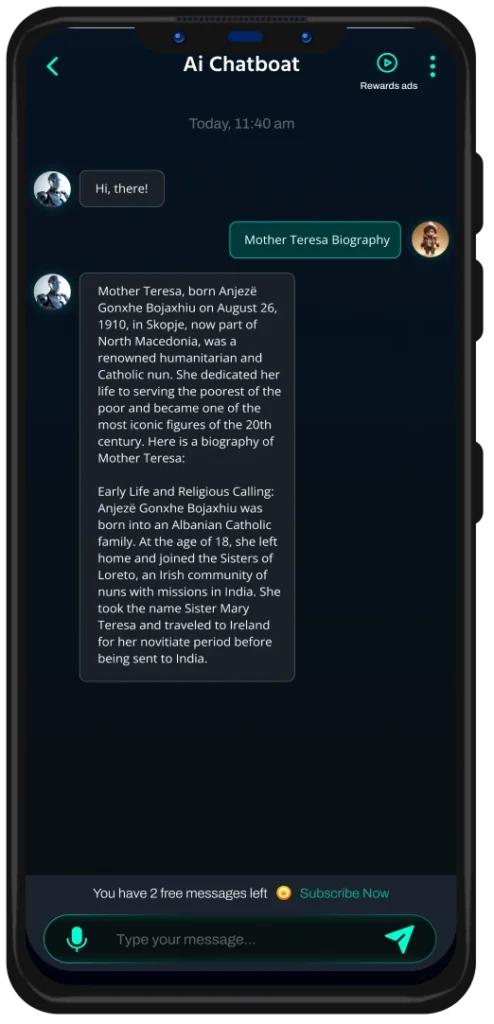Tap the 2 free messages left notice

180,893
